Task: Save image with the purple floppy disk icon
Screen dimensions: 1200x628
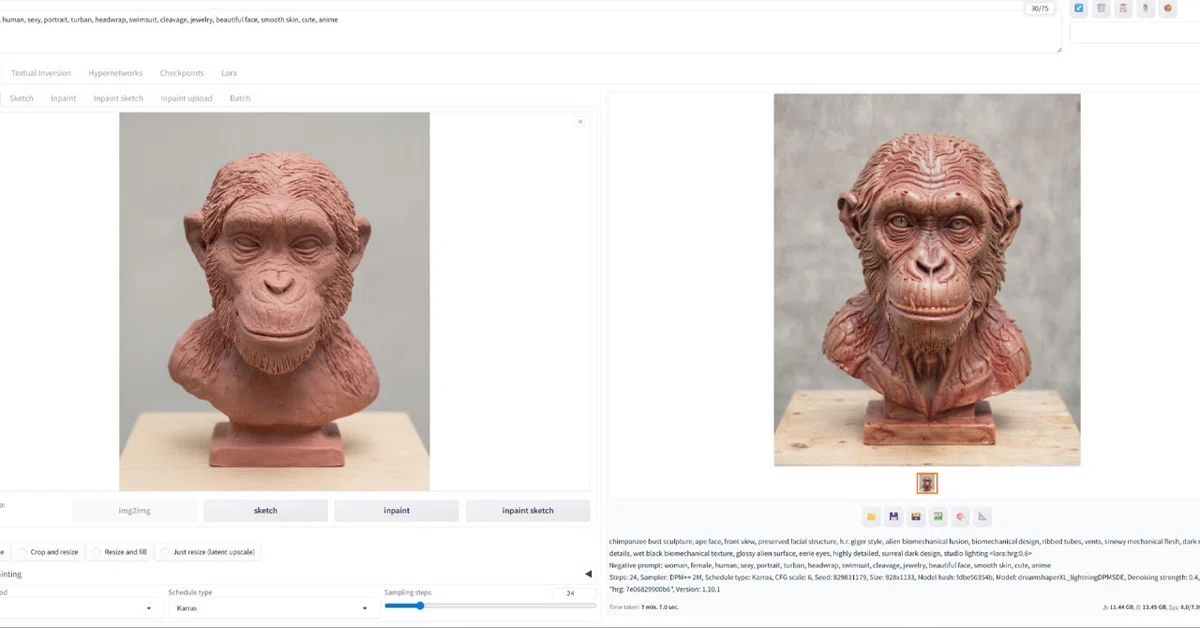Action: click(x=894, y=517)
